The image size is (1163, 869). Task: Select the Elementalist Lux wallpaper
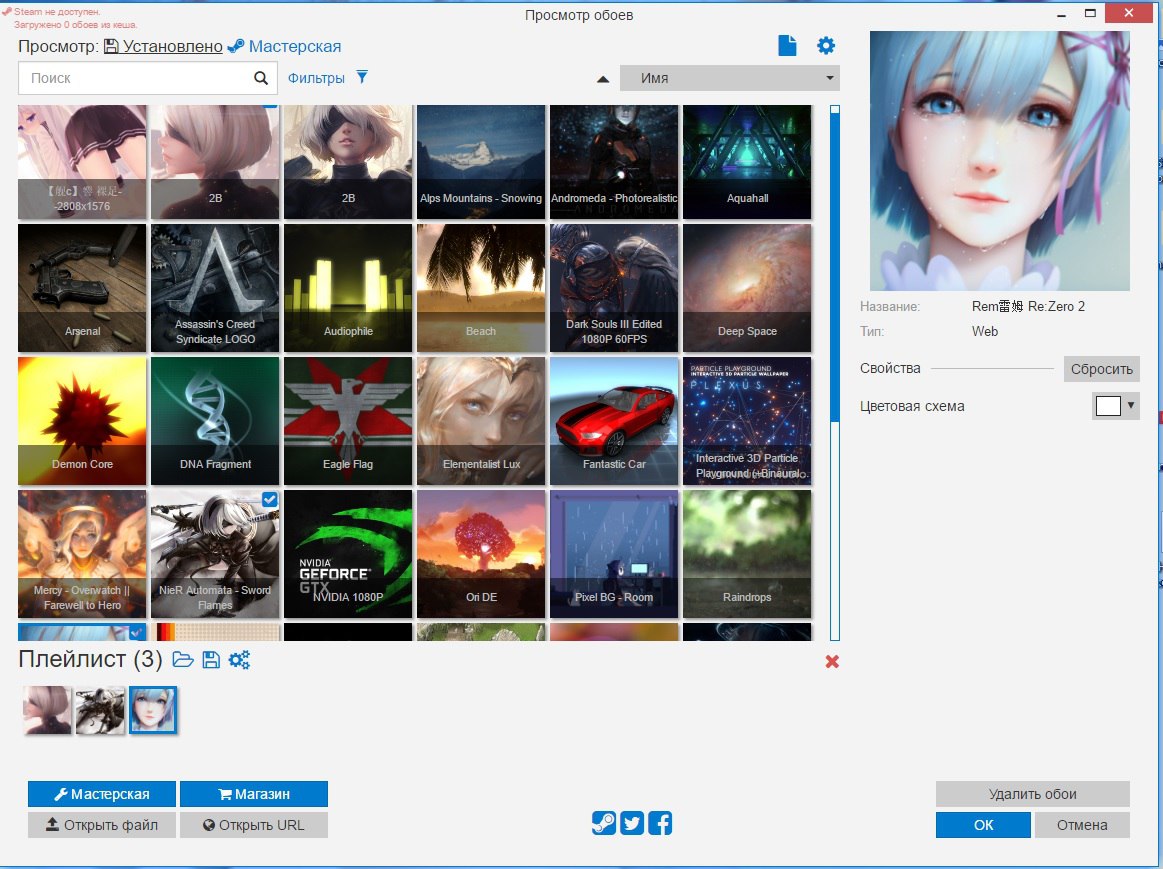(481, 421)
